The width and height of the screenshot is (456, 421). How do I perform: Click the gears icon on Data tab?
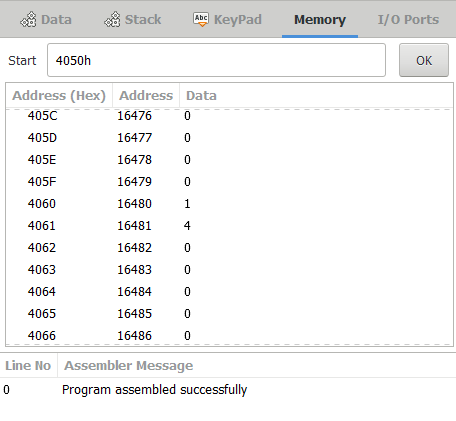click(x=28, y=20)
